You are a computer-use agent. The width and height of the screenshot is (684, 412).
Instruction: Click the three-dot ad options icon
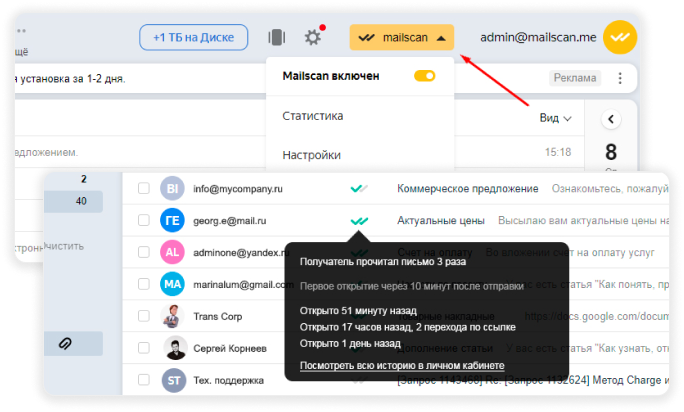[x=620, y=78]
